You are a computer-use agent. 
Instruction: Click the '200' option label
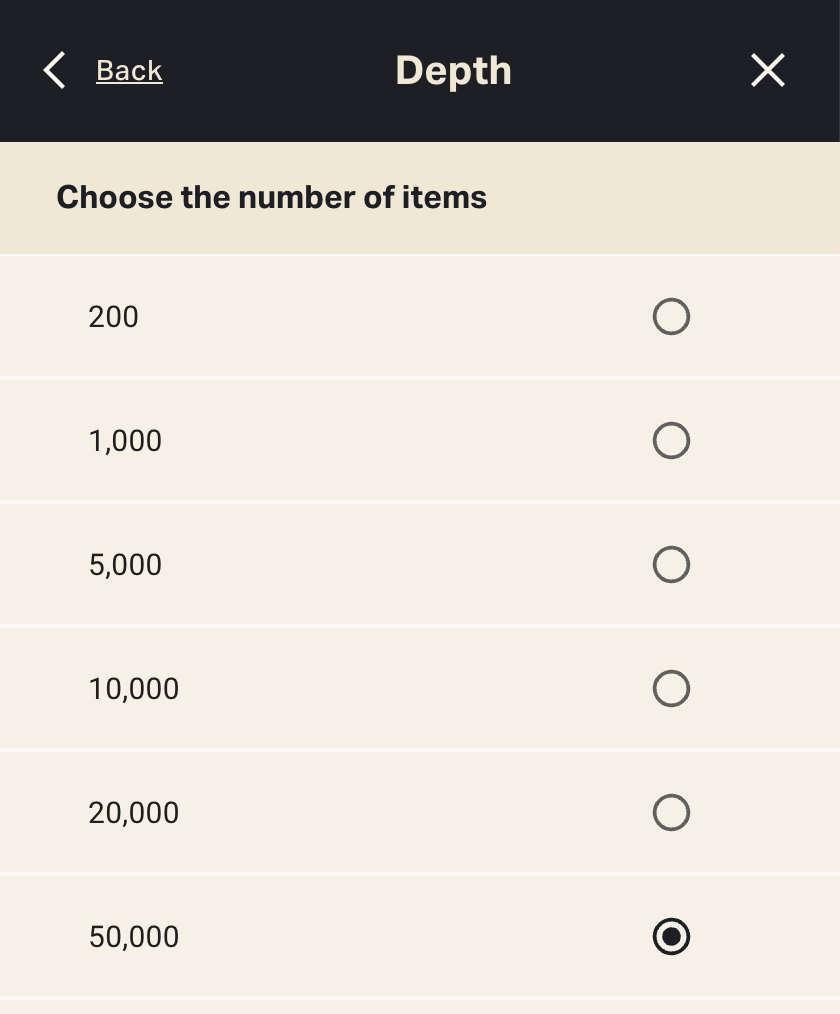(113, 317)
